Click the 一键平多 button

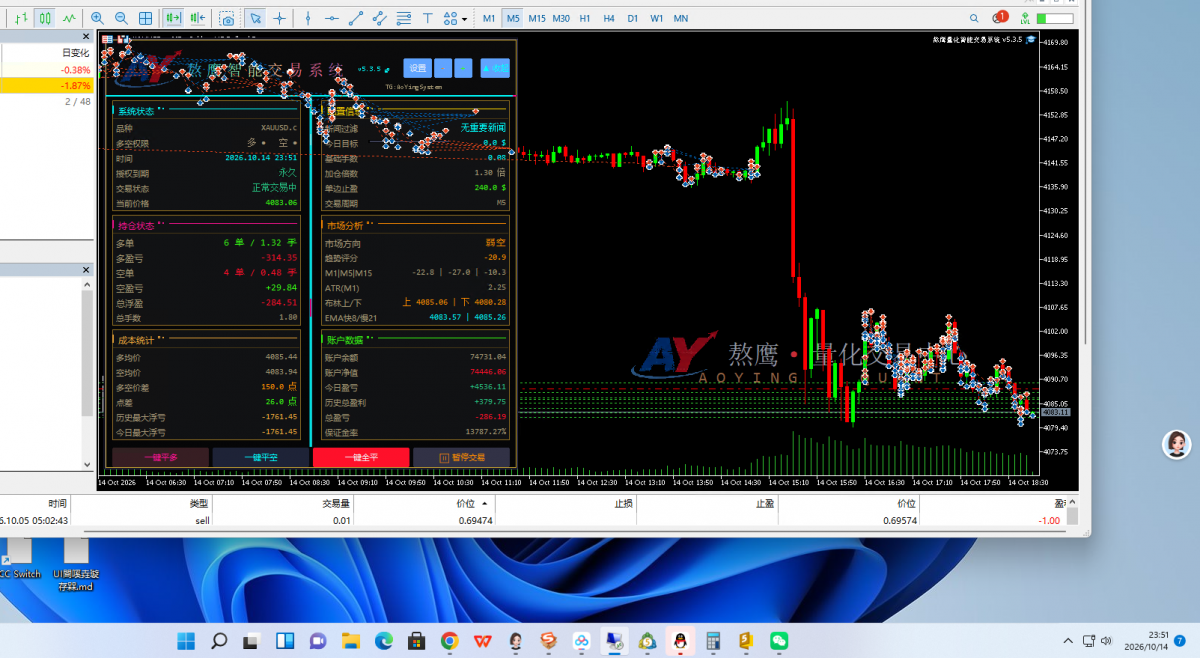click(160, 457)
